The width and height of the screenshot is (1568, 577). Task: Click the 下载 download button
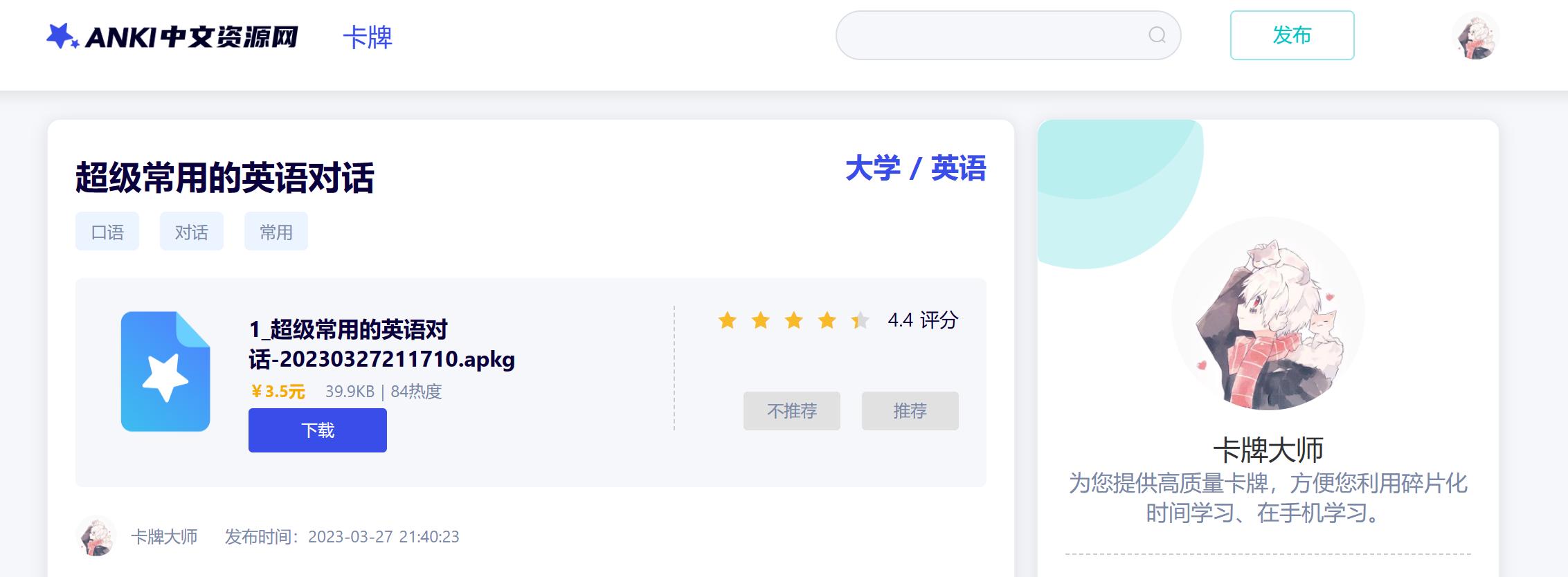tap(317, 430)
